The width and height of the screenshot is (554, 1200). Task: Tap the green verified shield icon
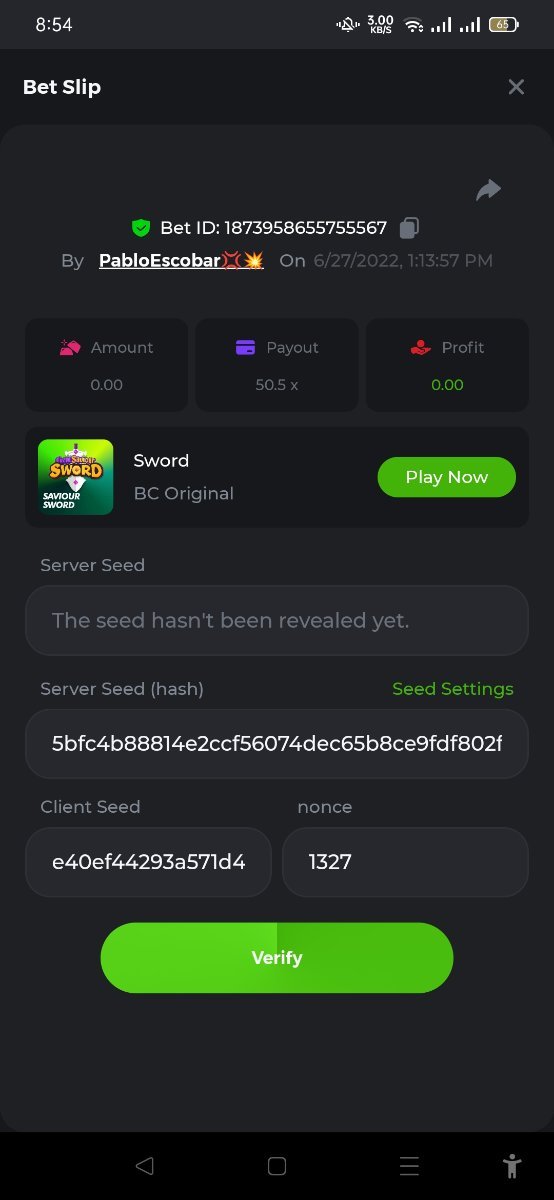[141, 228]
